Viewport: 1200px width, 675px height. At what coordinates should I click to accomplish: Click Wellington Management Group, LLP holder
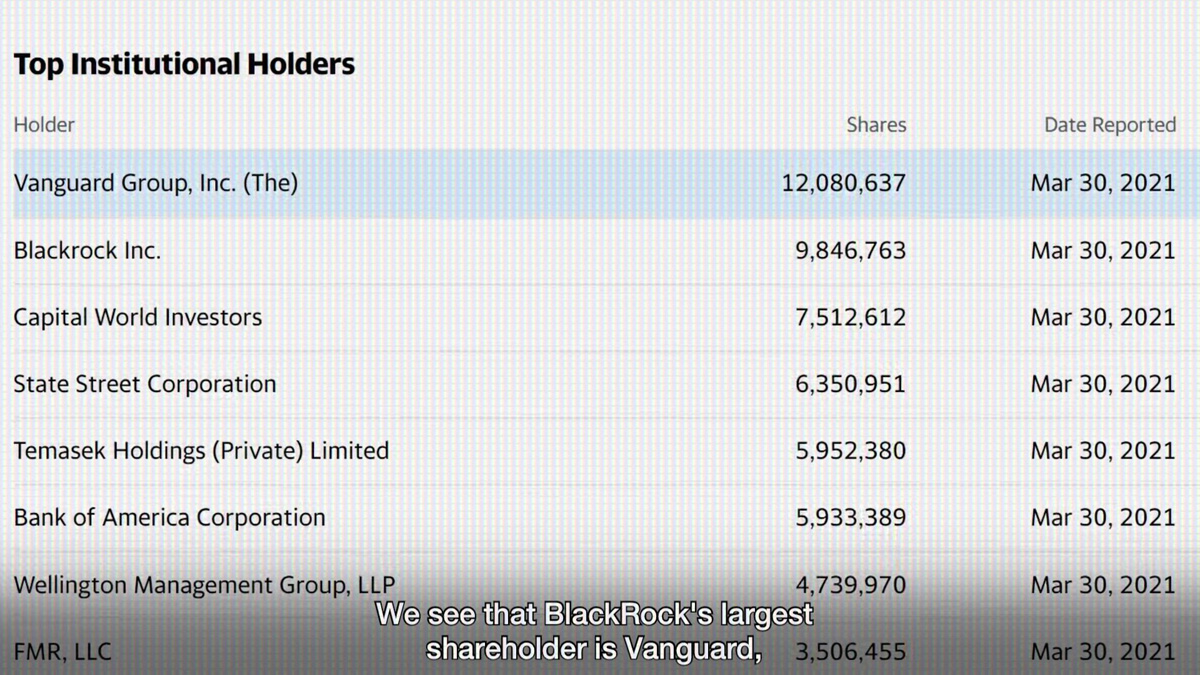[x=204, y=584]
